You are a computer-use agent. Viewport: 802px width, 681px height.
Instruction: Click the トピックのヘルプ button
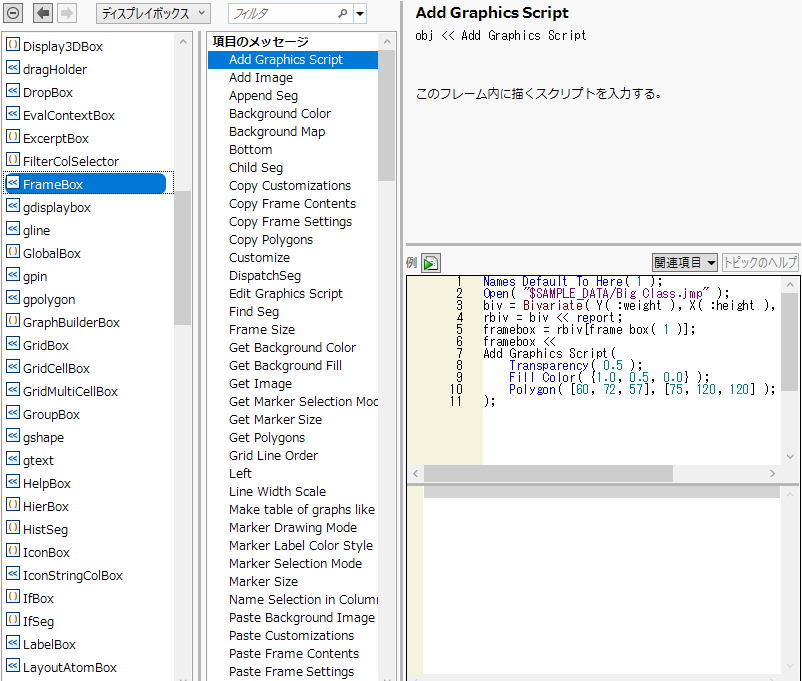click(760, 263)
